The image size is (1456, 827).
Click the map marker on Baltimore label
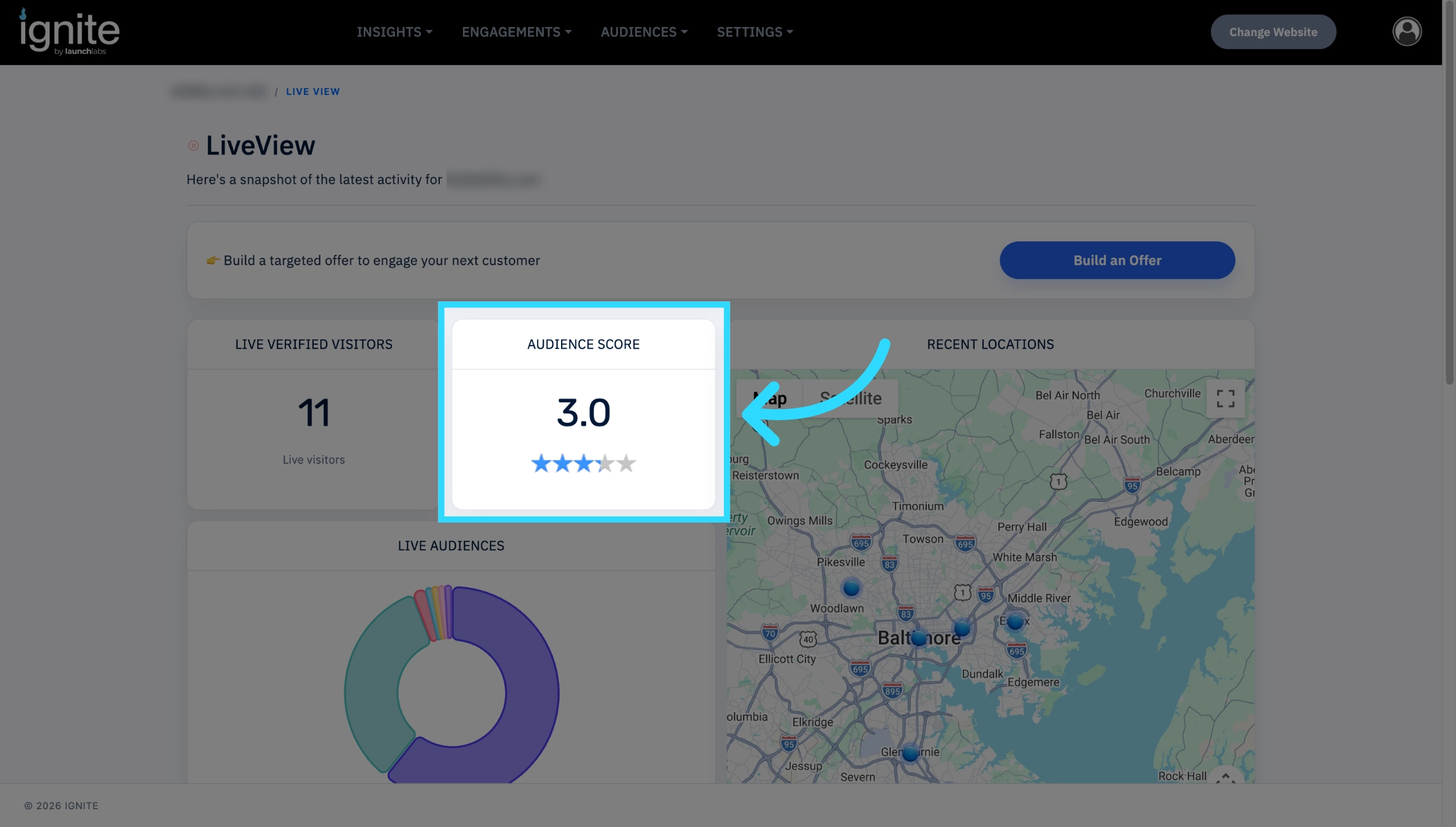click(918, 638)
